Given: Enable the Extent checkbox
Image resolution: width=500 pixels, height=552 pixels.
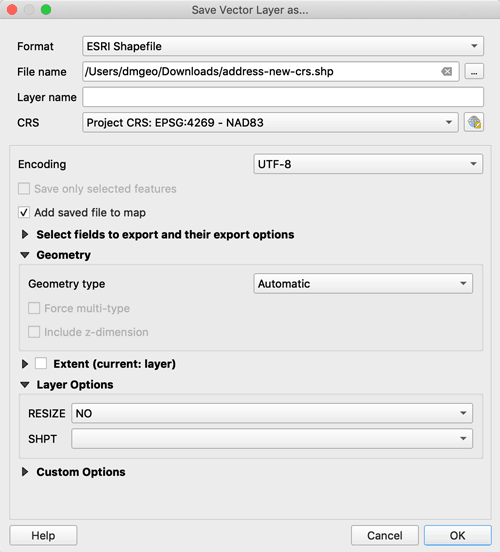Looking at the screenshot, I should [41, 363].
